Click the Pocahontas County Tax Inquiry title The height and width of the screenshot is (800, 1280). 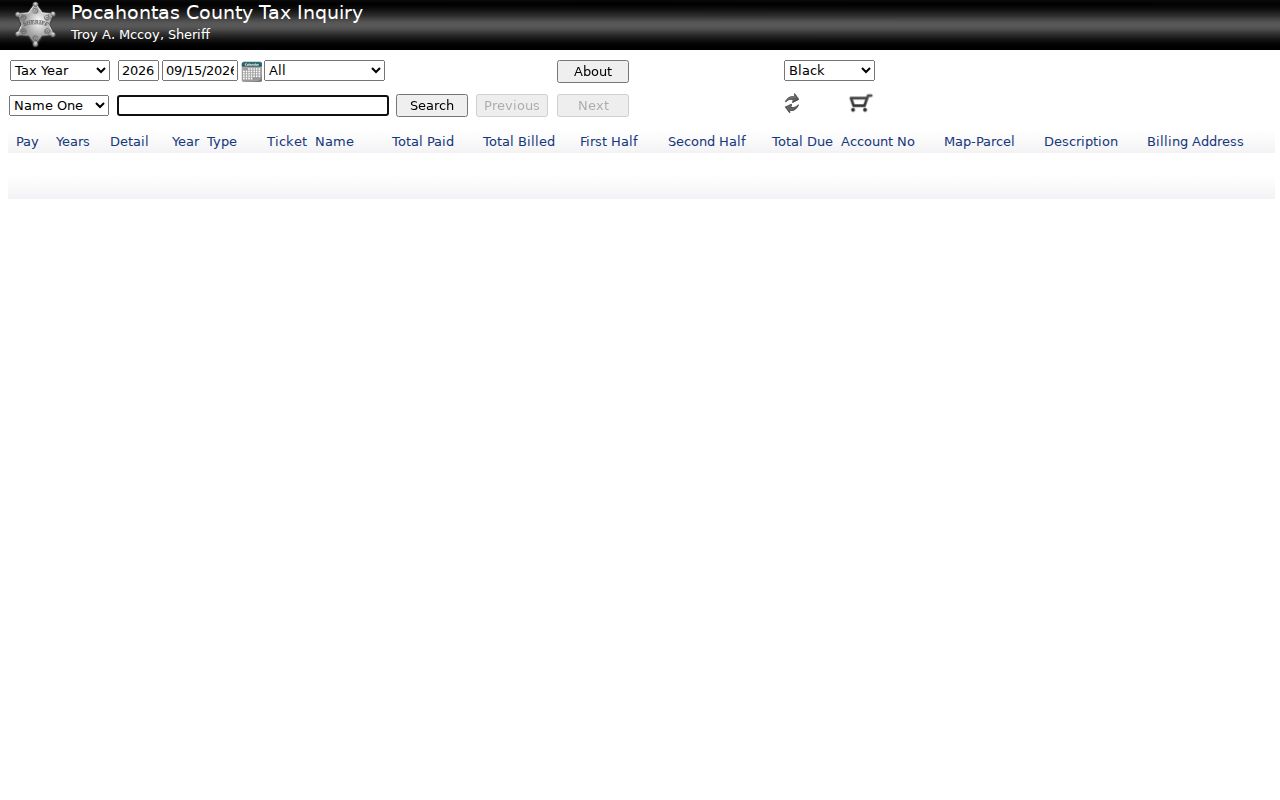pyautogui.click(x=217, y=13)
